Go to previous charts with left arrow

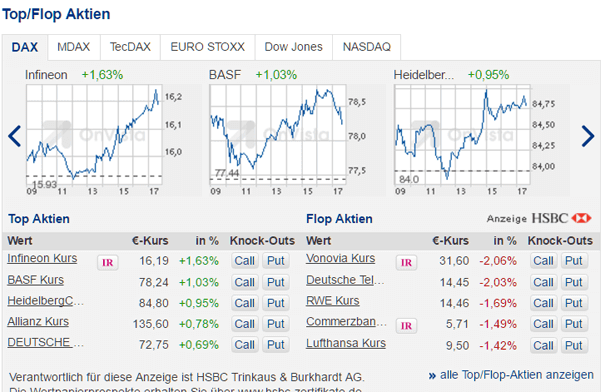[15, 136]
